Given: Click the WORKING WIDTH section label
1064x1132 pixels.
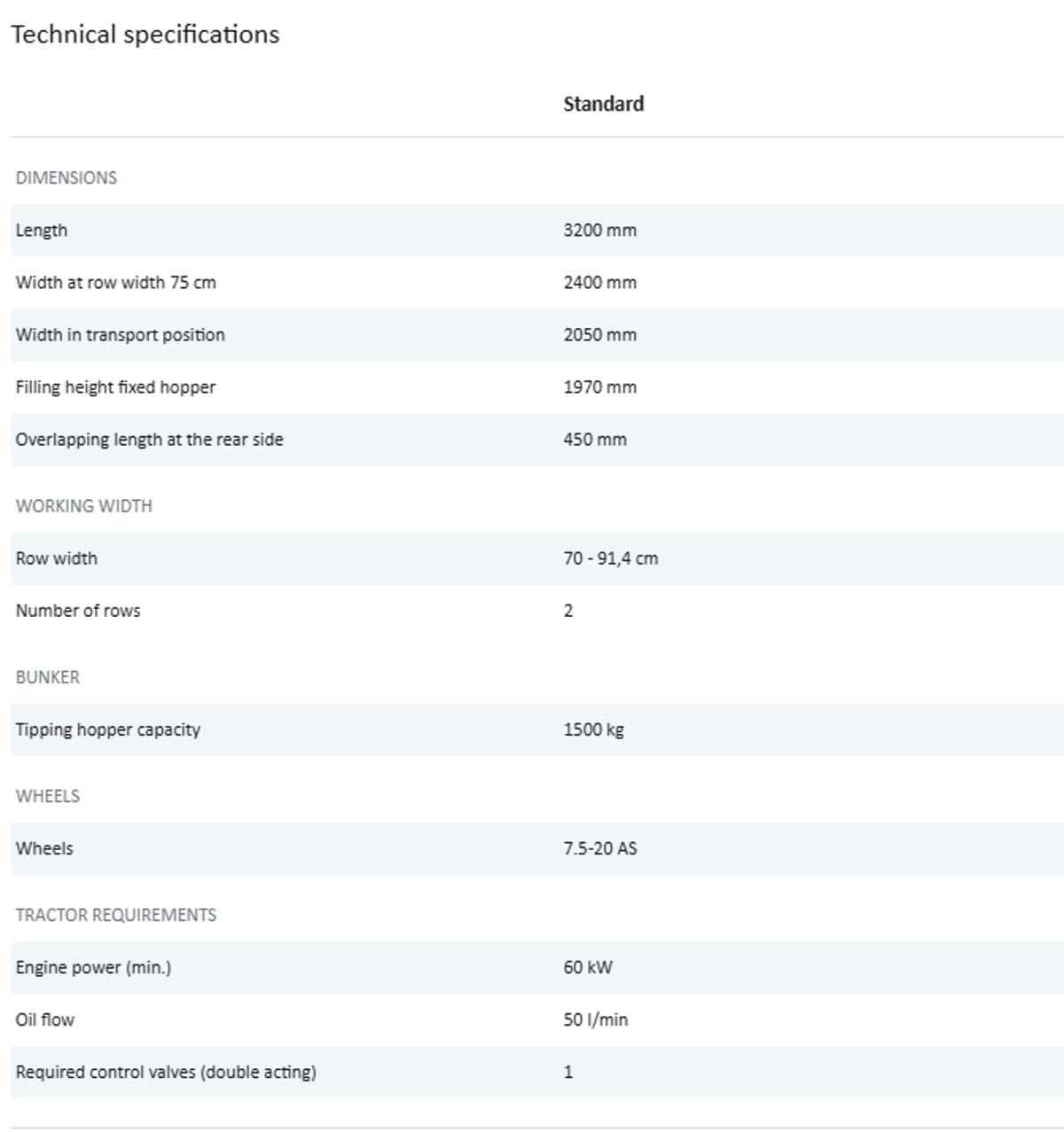Looking at the screenshot, I should pyautogui.click(x=84, y=506).
